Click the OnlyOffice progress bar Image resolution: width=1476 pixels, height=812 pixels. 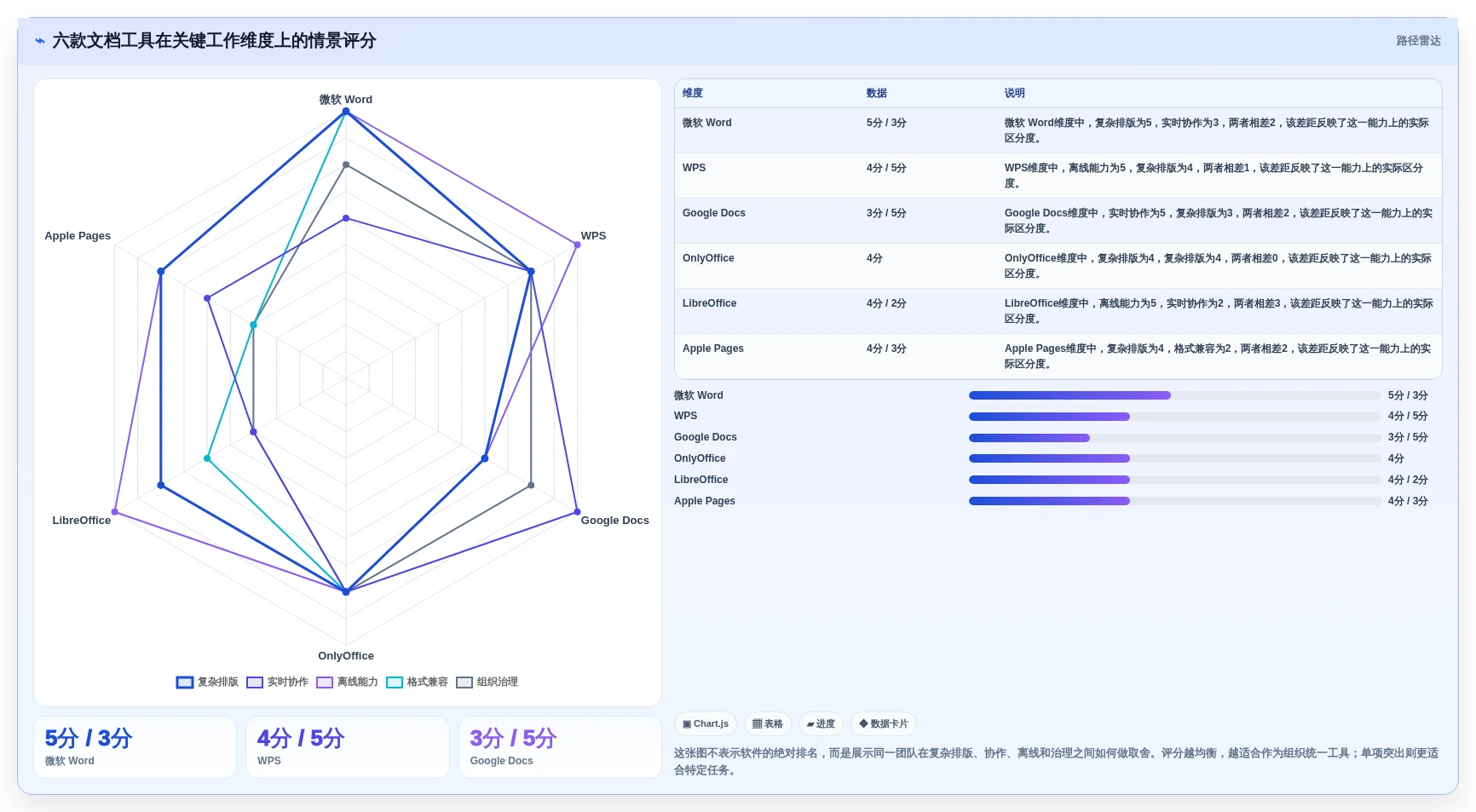[1174, 458]
